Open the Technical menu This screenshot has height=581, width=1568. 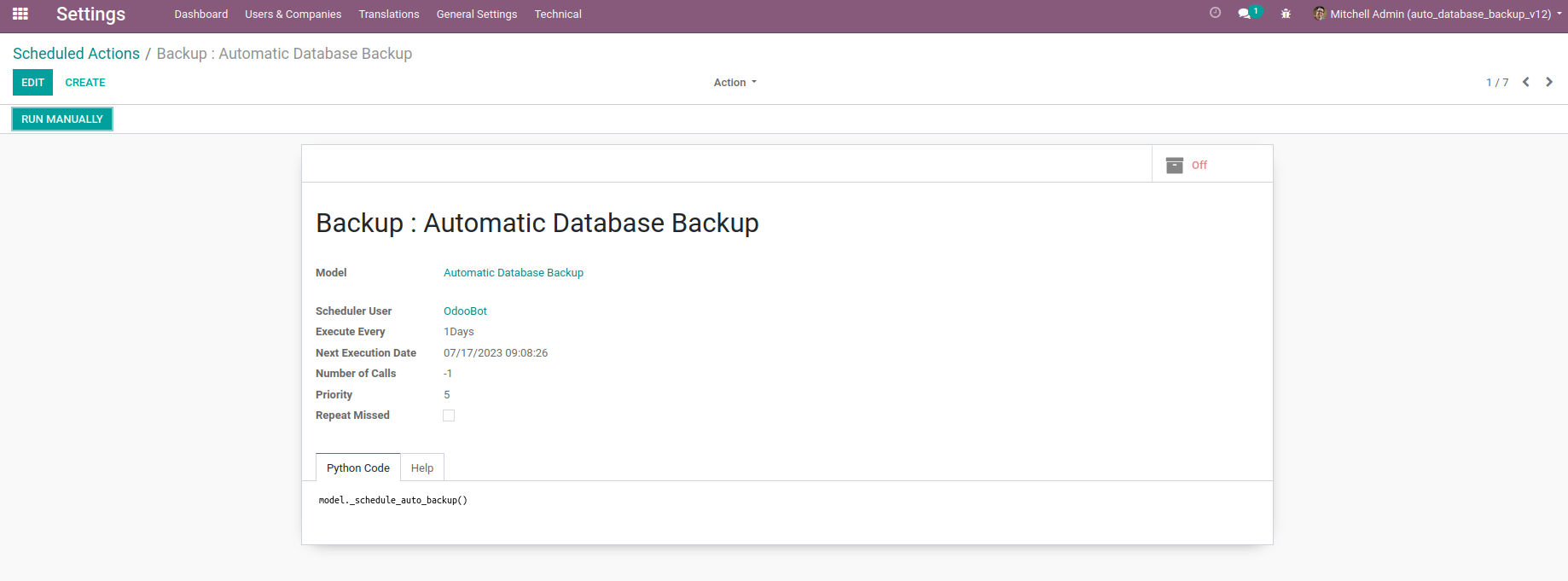[x=558, y=14]
